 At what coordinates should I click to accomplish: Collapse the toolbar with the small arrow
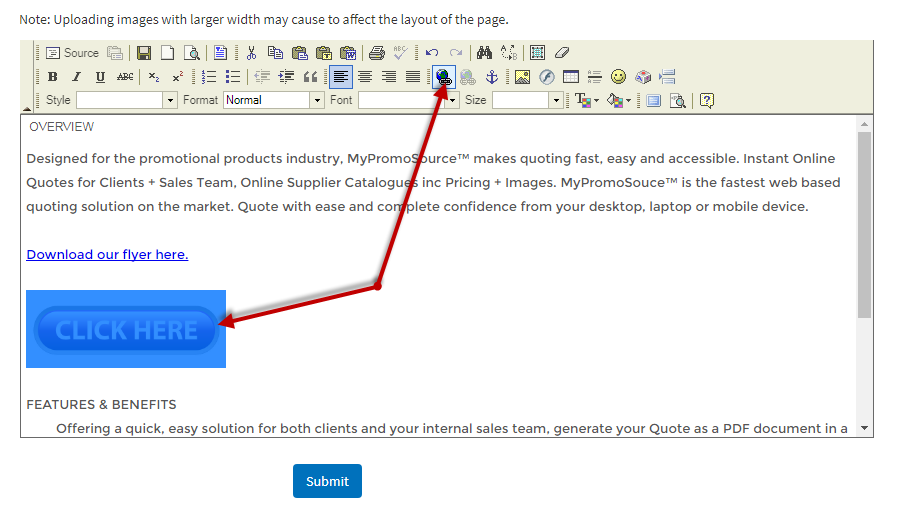tap(27, 108)
